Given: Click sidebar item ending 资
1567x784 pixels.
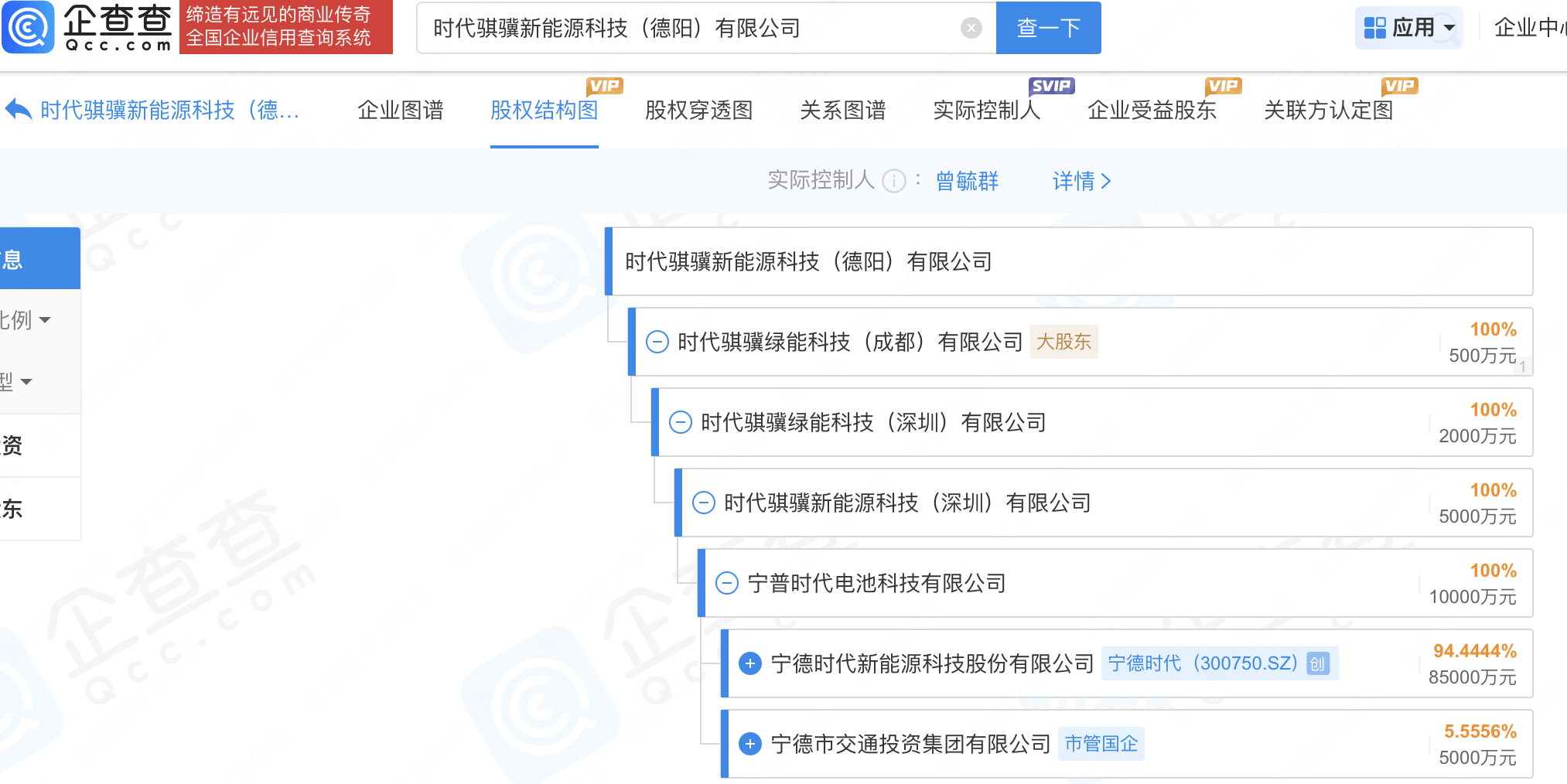Looking at the screenshot, I should tap(40, 445).
